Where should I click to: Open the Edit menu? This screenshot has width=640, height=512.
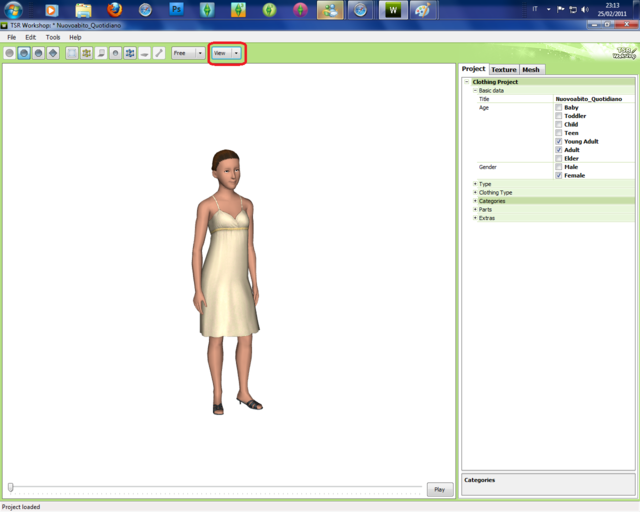tap(31, 37)
